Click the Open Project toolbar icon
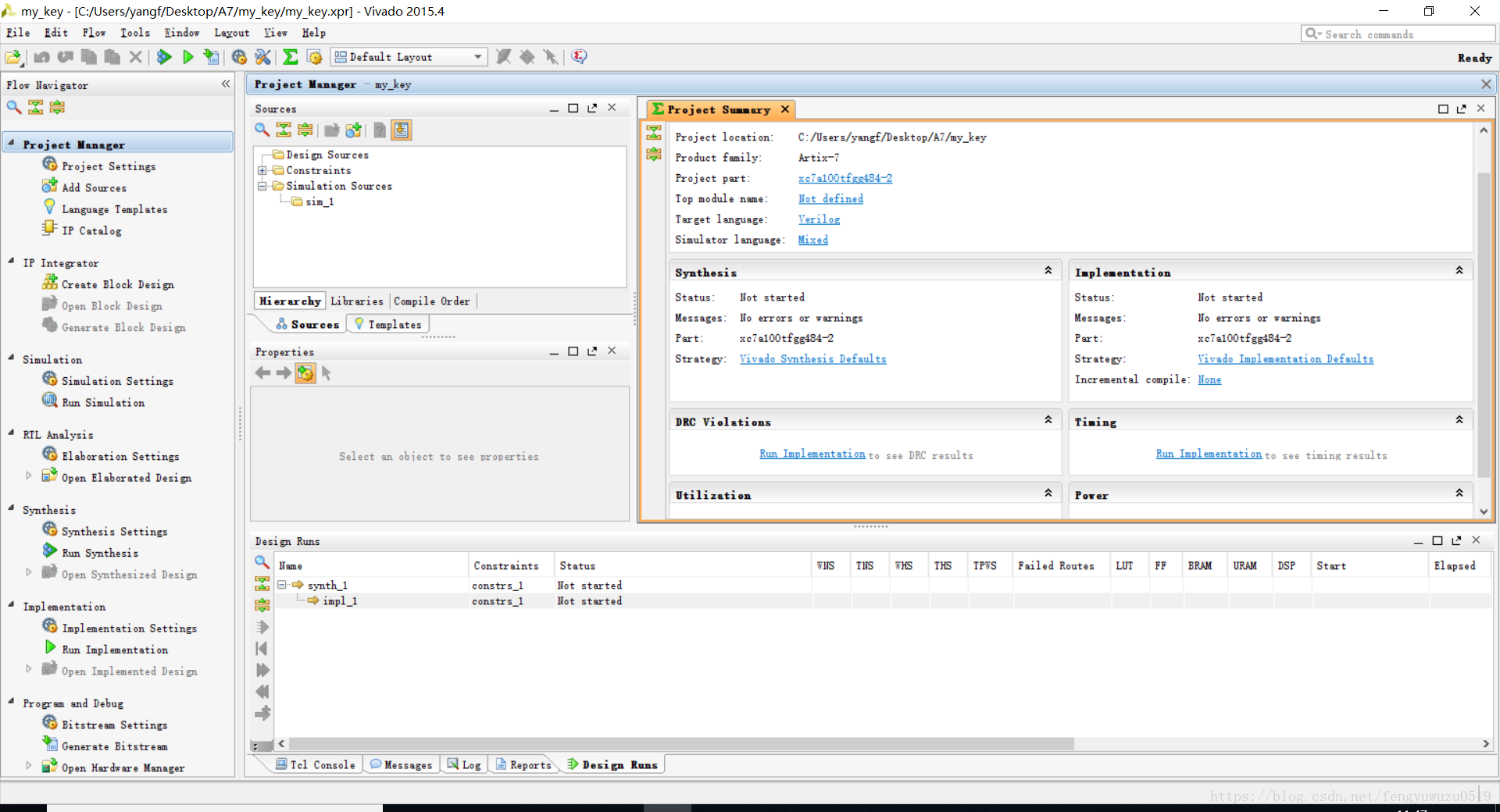 point(13,57)
